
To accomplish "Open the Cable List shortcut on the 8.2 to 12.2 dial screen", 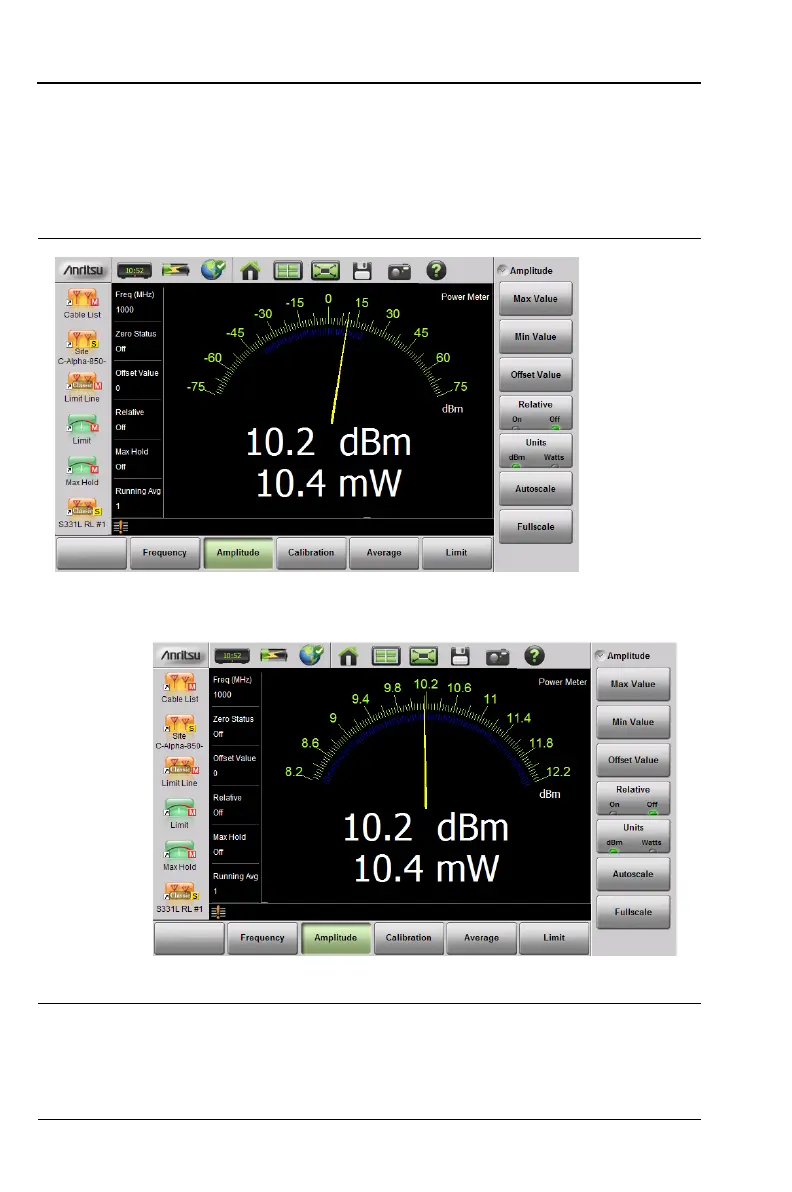I will [x=180, y=688].
